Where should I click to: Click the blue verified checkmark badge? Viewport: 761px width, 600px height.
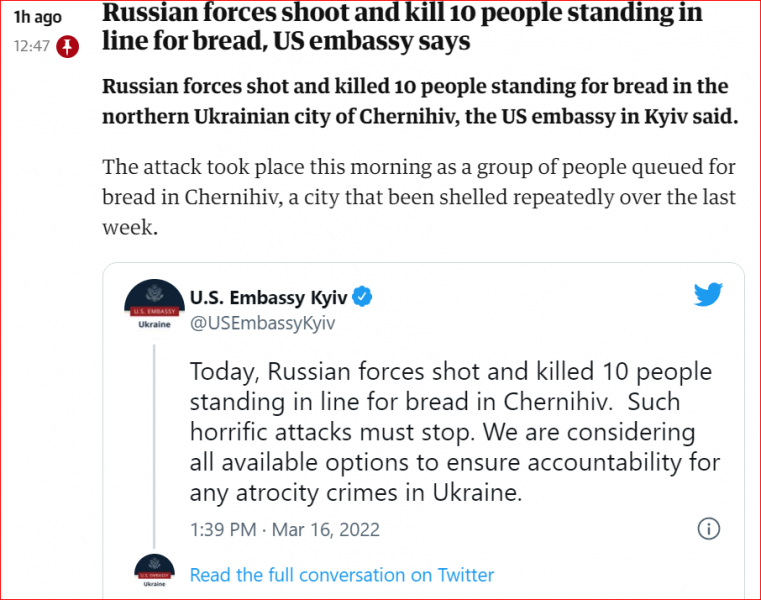(362, 297)
